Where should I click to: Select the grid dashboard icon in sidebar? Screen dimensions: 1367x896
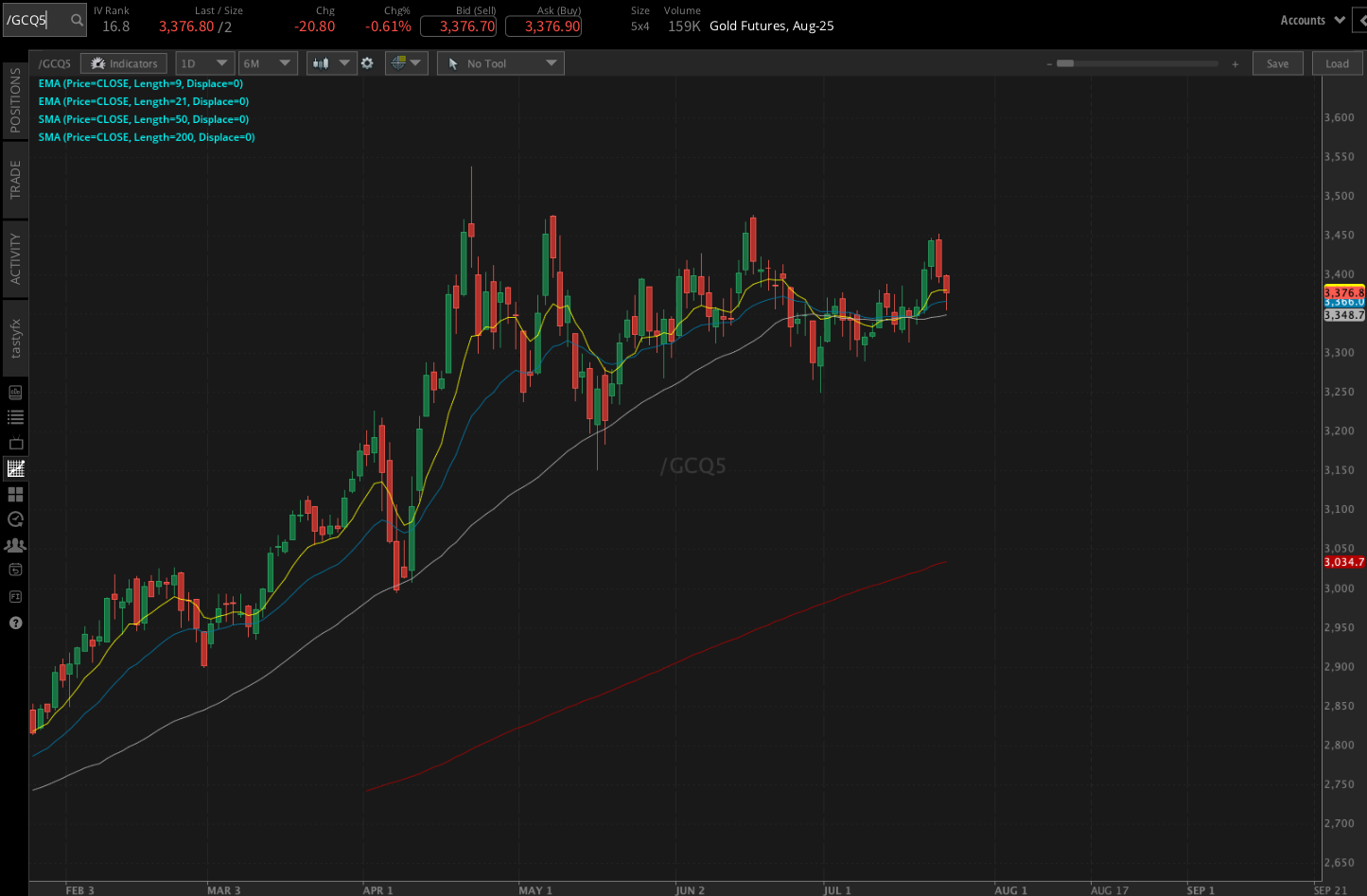click(x=15, y=494)
